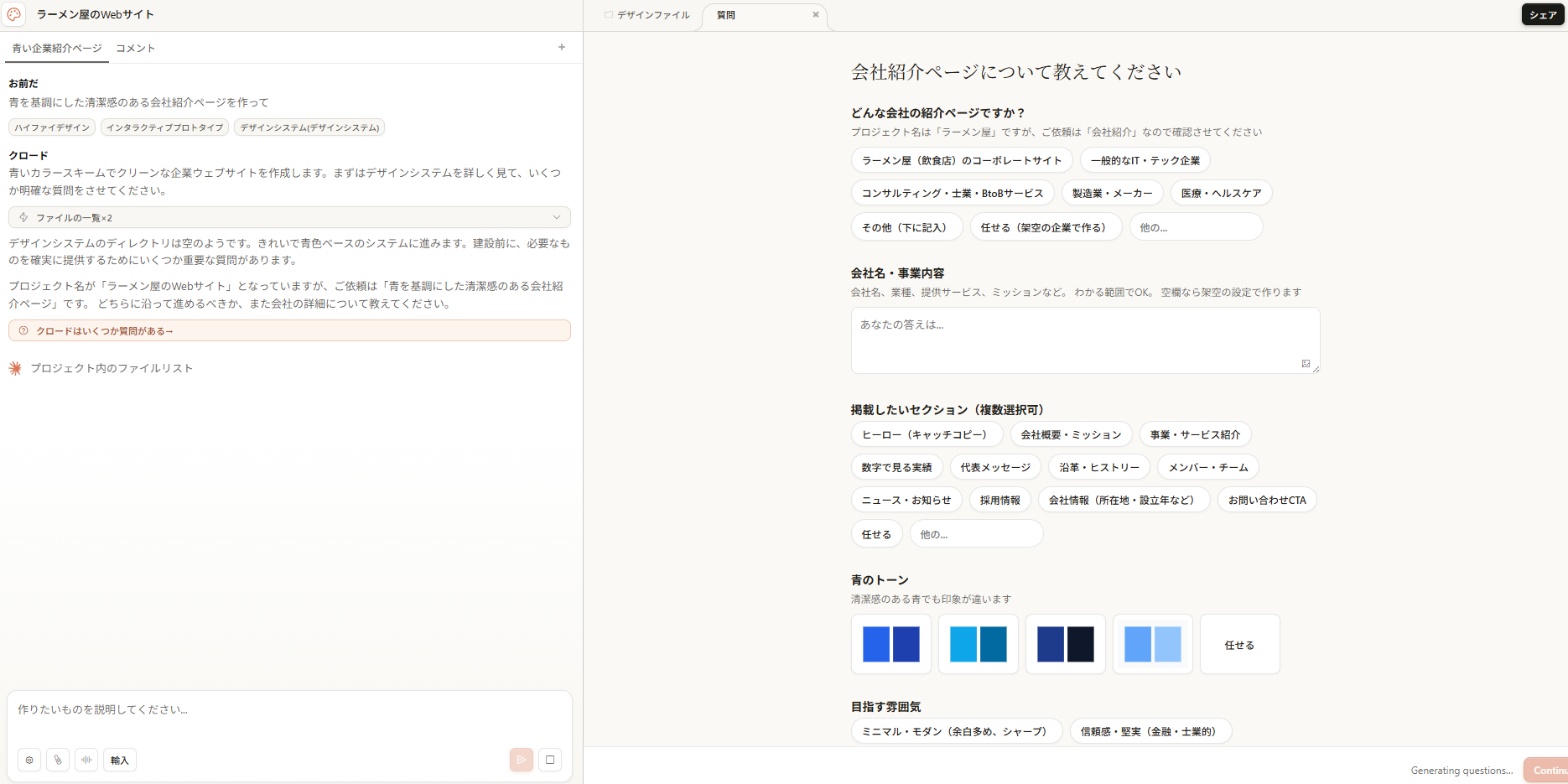Click the paperclip attach file icon
This screenshot has width=1568, height=784.
click(58, 760)
